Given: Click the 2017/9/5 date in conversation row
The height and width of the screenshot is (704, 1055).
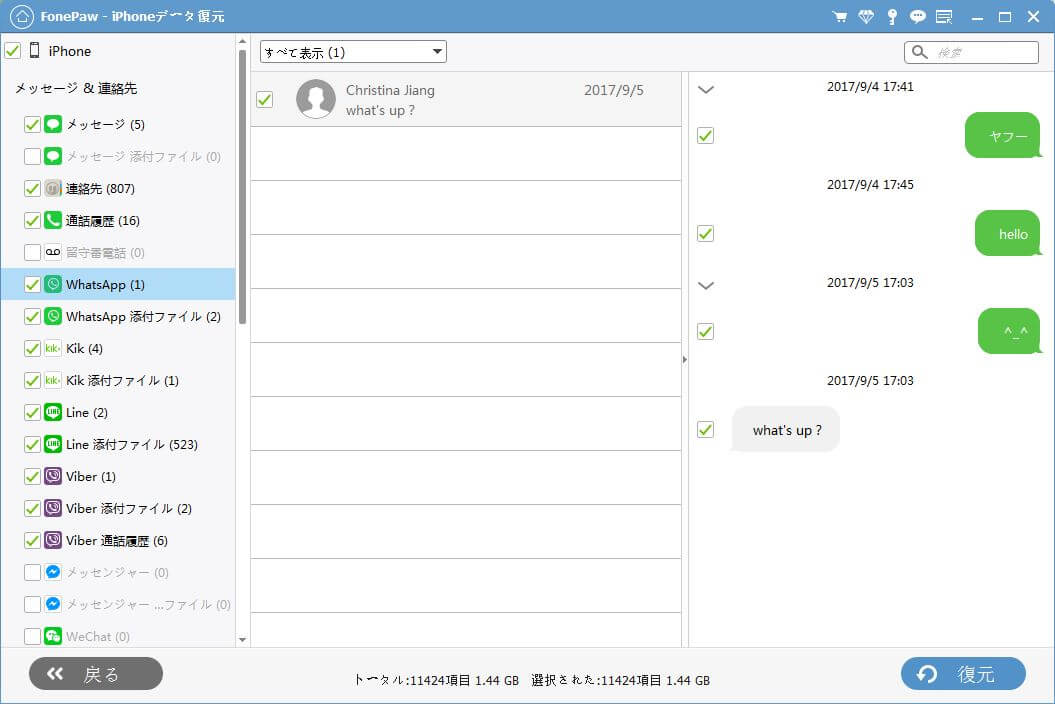Looking at the screenshot, I should [614, 90].
